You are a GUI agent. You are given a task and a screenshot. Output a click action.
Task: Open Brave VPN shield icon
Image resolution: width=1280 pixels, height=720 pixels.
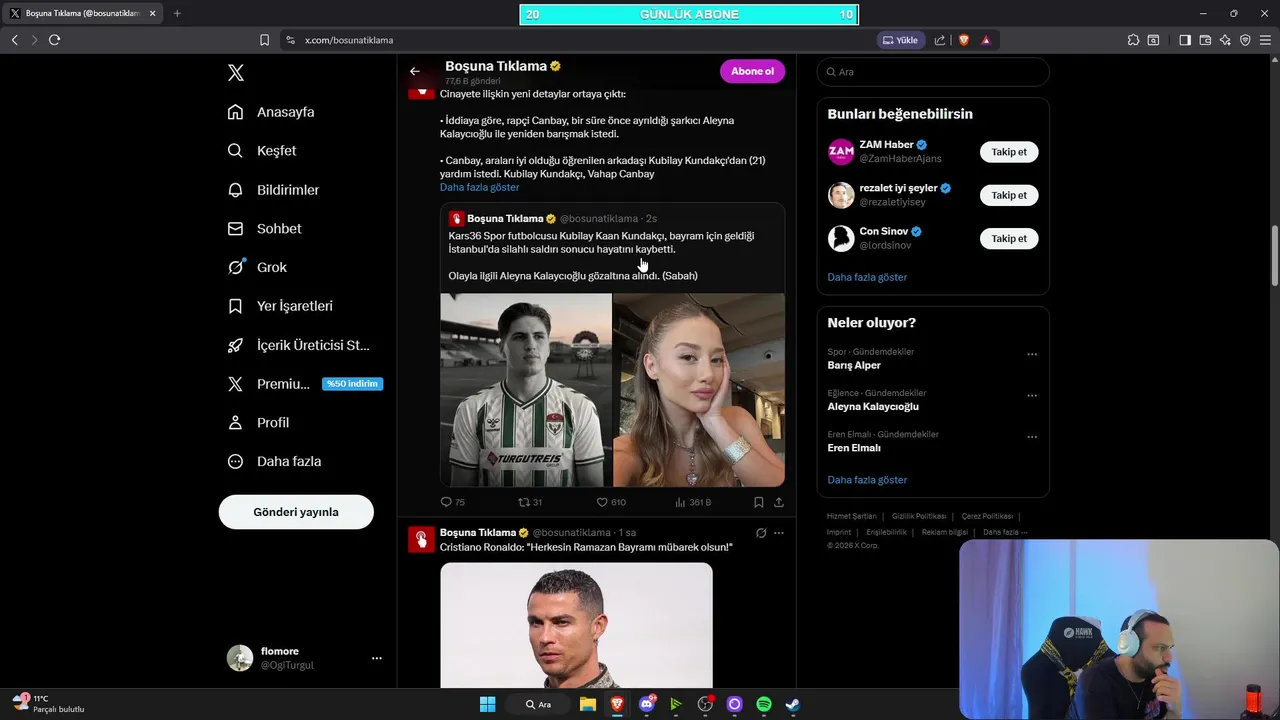pos(1245,40)
